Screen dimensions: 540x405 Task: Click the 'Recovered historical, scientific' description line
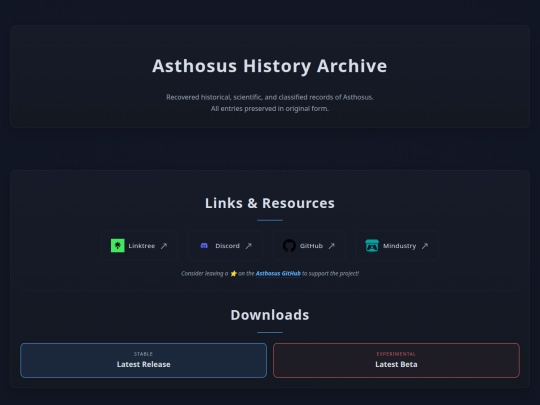(x=270, y=97)
